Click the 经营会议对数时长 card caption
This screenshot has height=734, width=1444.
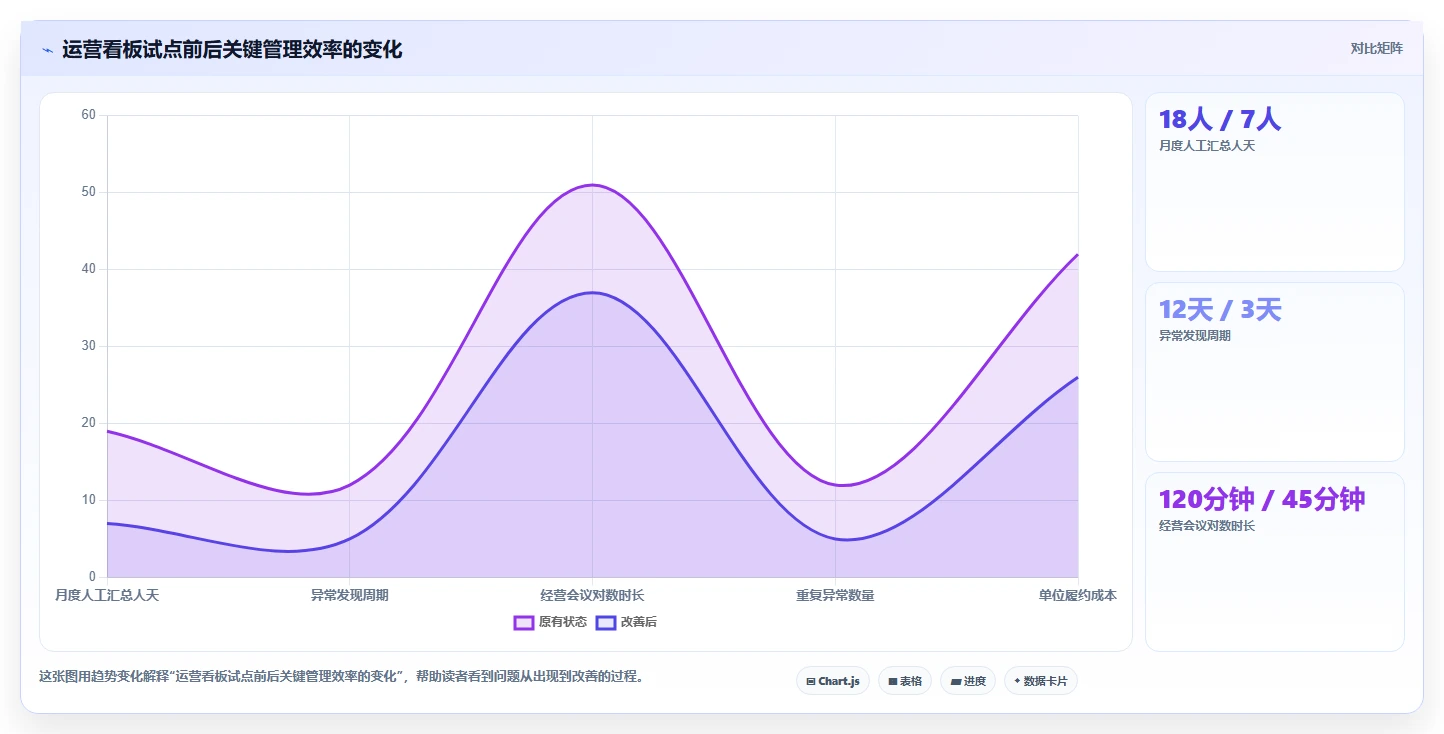1207,526
